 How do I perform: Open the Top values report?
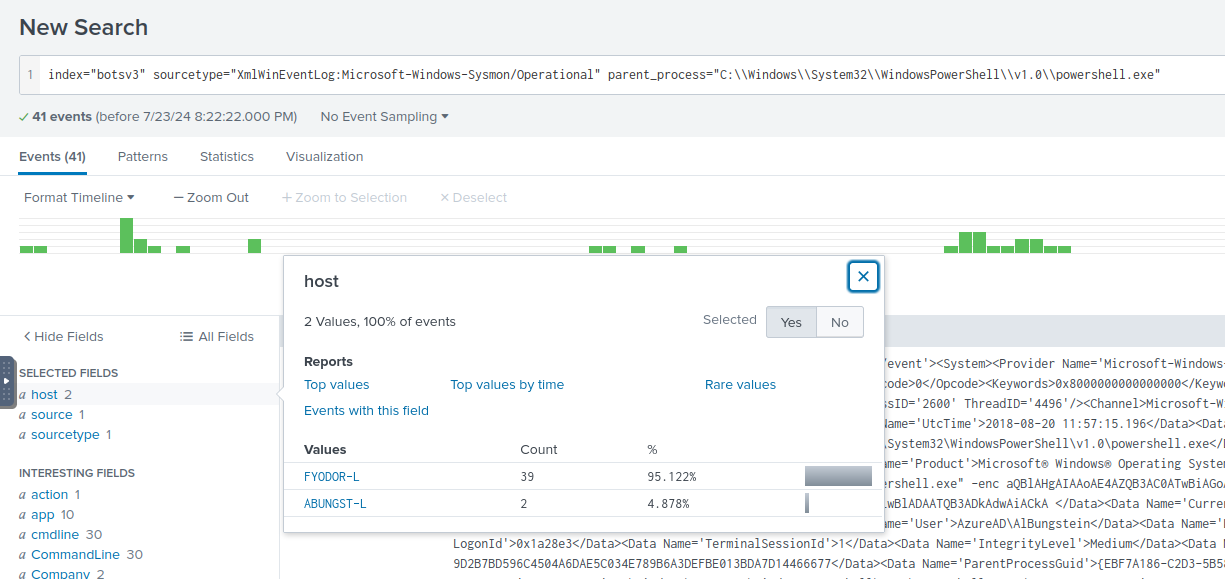point(337,385)
